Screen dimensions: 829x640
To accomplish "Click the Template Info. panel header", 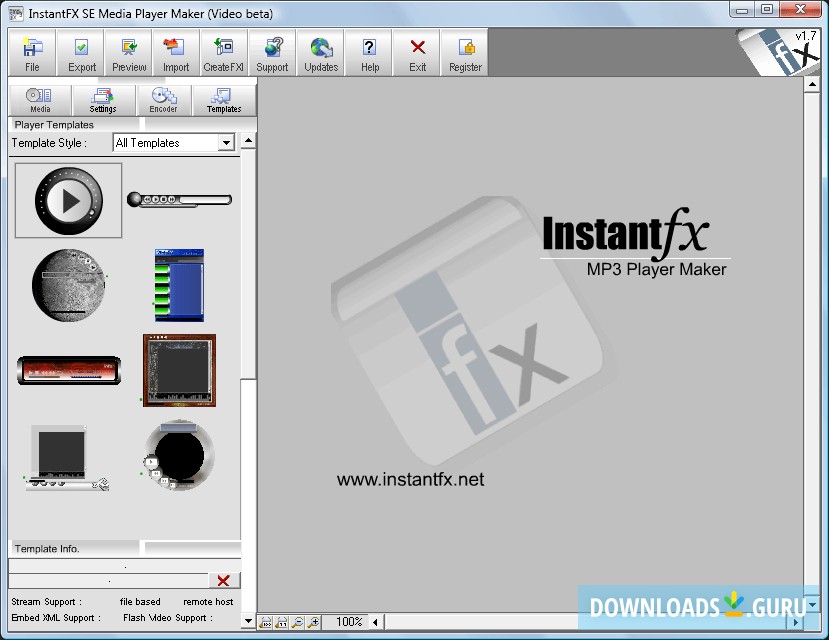I will pos(75,549).
